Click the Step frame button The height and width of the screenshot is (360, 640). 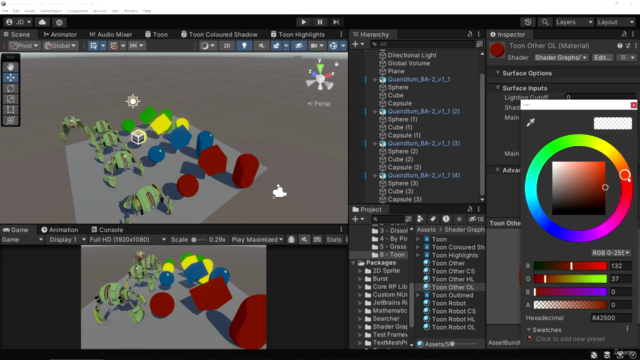[x=336, y=22]
